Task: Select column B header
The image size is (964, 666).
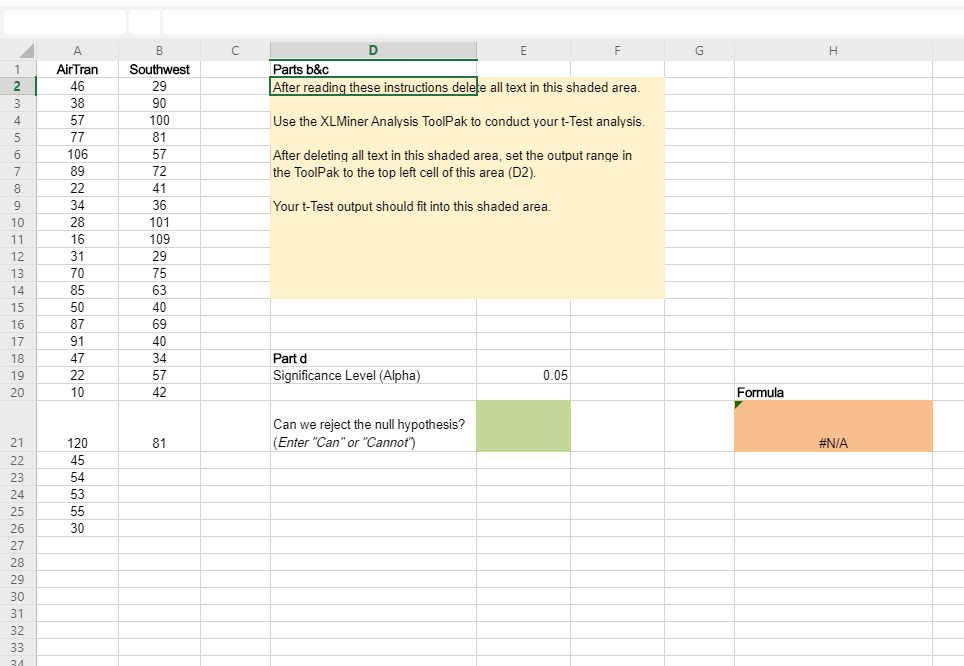Action: point(159,51)
